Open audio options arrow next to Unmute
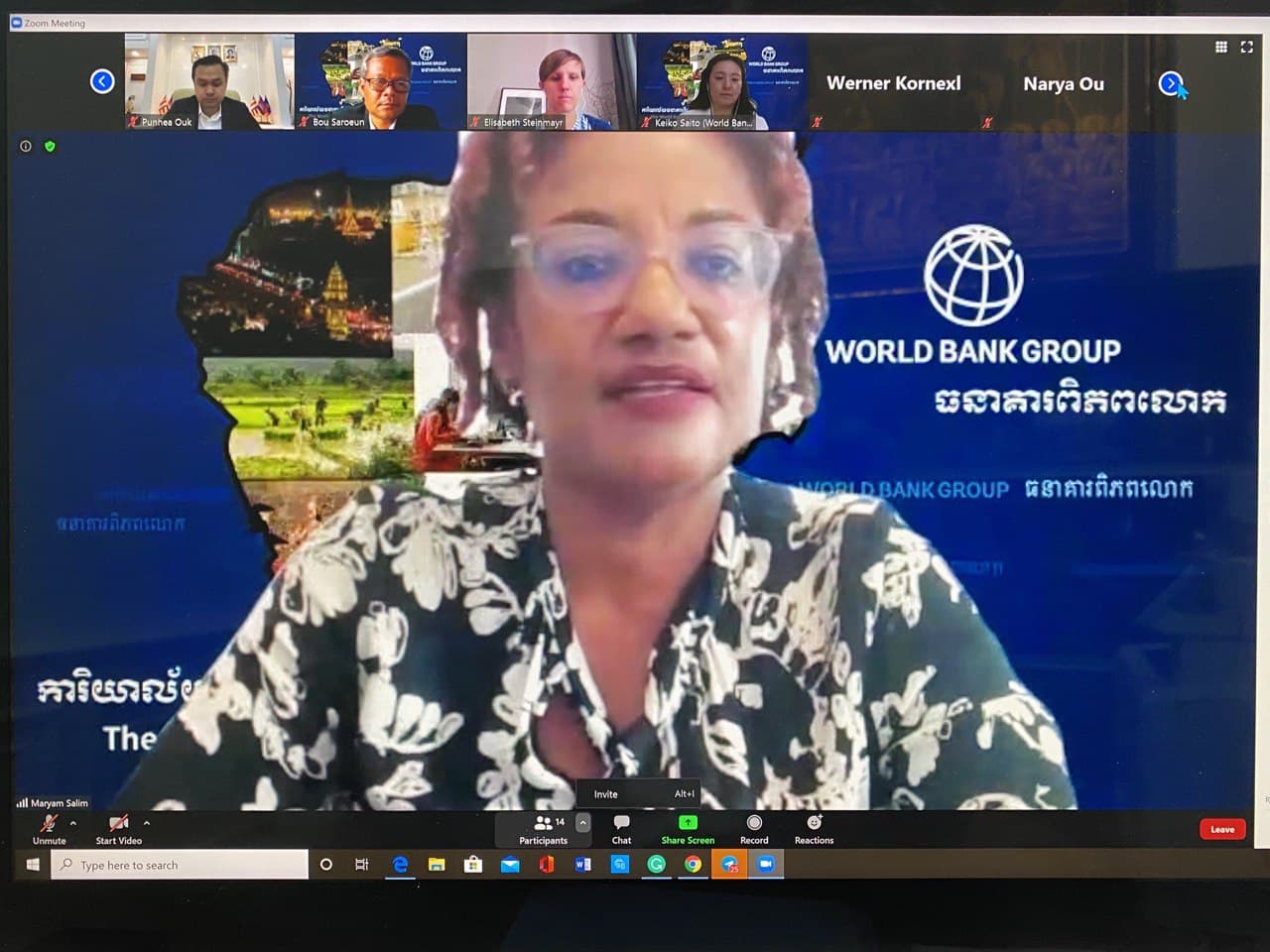Viewport: 1270px width, 952px height. [x=73, y=823]
